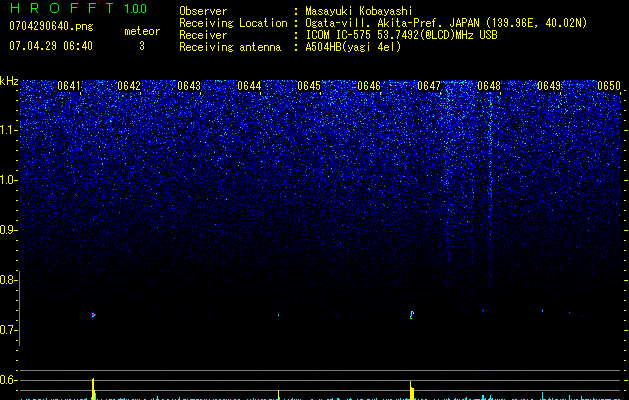The height and width of the screenshot is (400, 629).
Task: Click the meteor count value 3
Action: tap(142, 46)
